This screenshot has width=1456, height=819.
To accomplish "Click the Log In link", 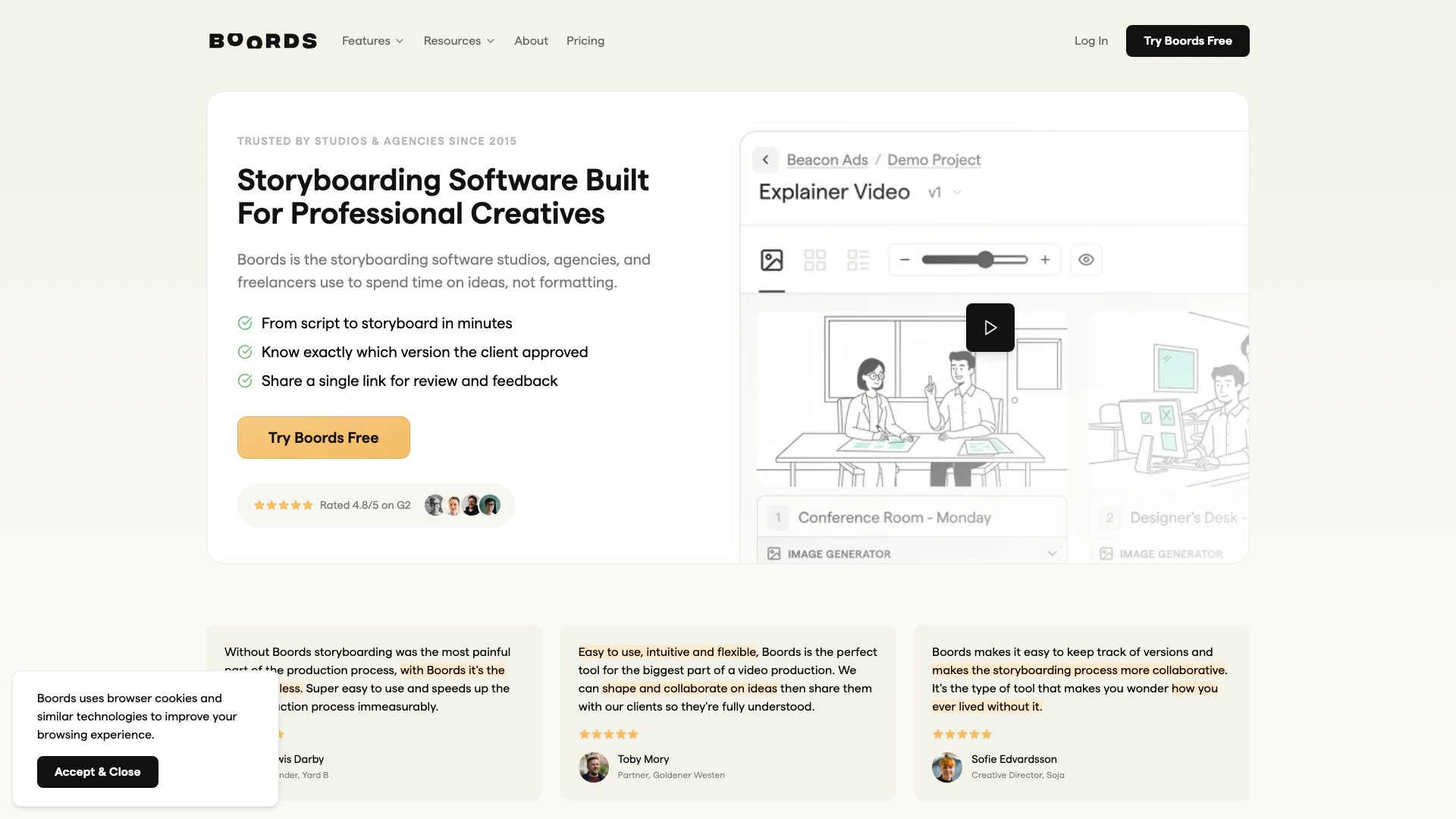I will 1090,41.
